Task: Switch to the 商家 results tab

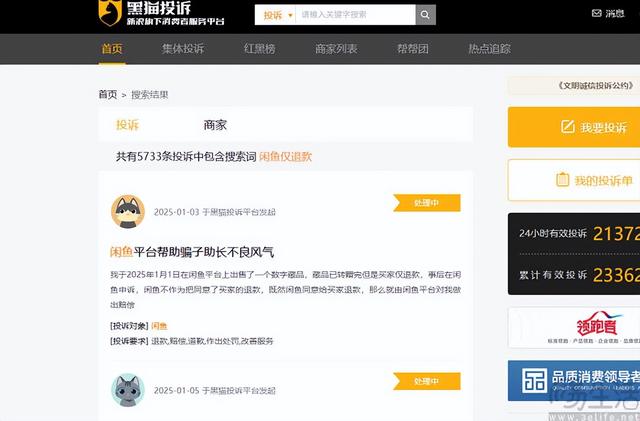Action: point(215,125)
